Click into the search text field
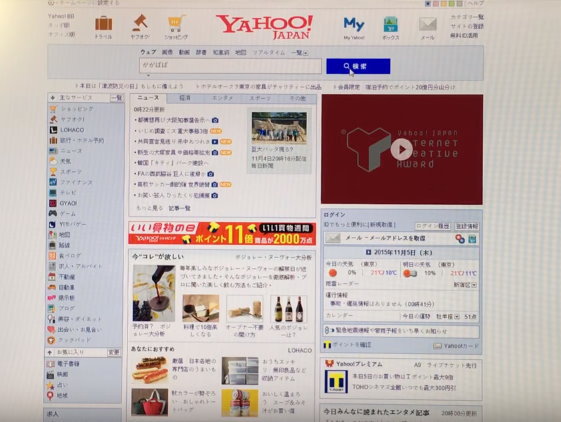Viewport: 561px width, 422px height. click(x=230, y=66)
